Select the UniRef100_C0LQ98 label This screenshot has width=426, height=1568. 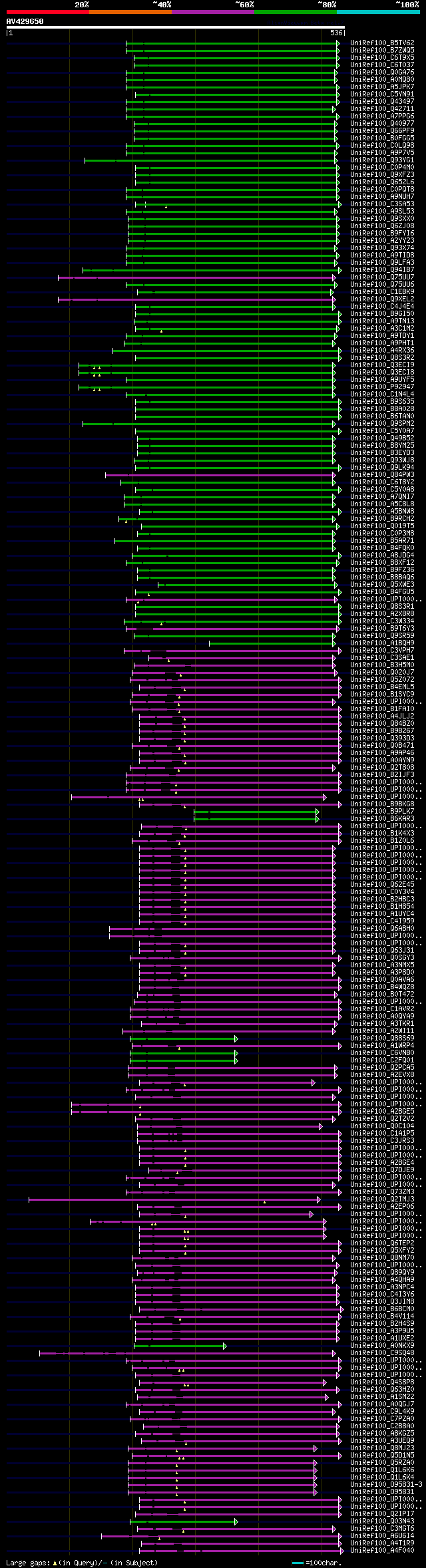click(382, 146)
